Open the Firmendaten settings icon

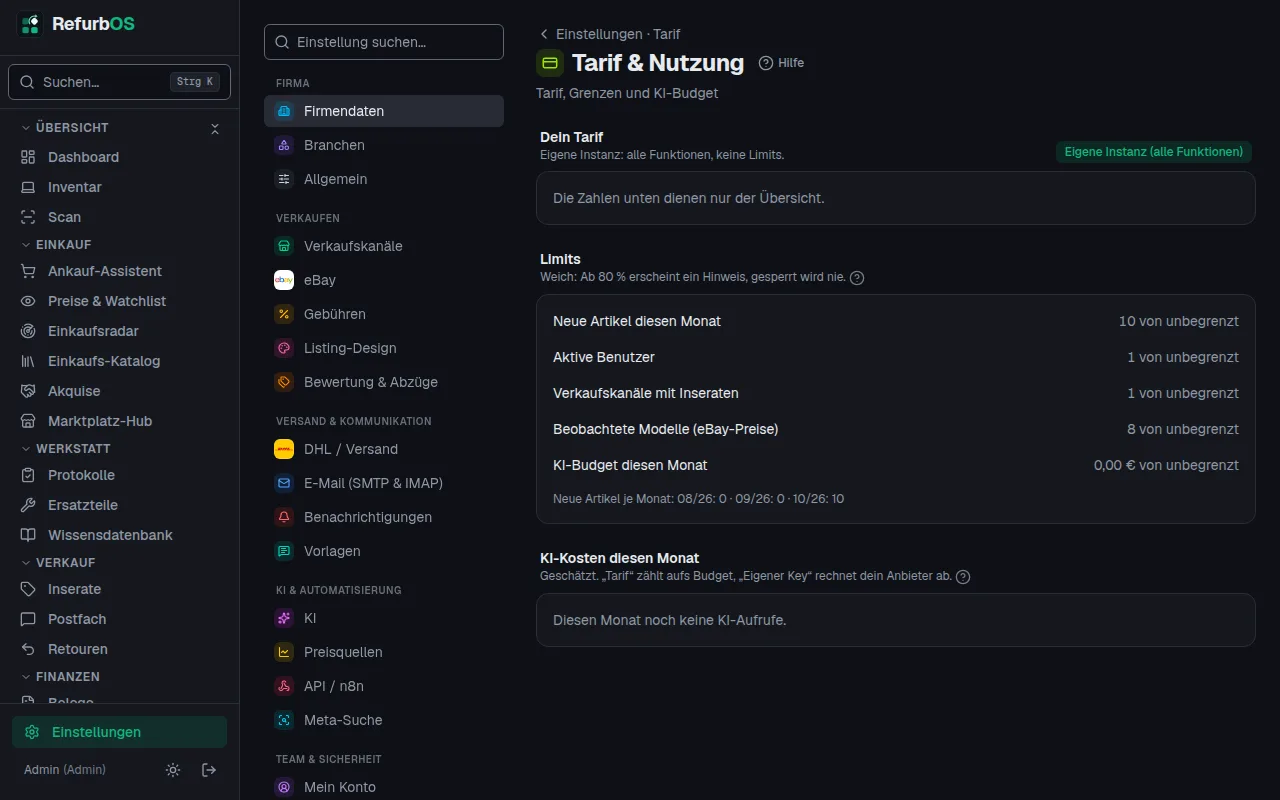pyautogui.click(x=284, y=111)
